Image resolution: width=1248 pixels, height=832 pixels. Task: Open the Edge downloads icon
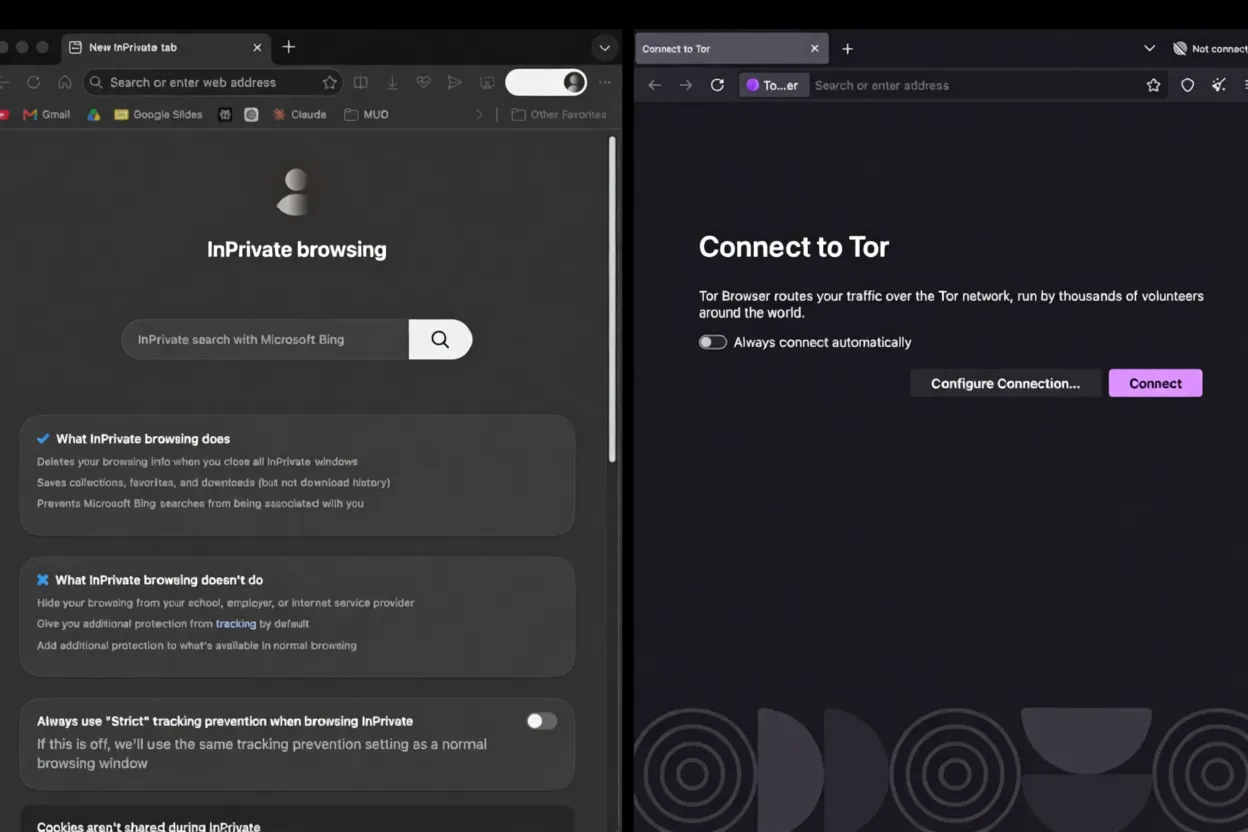point(392,83)
